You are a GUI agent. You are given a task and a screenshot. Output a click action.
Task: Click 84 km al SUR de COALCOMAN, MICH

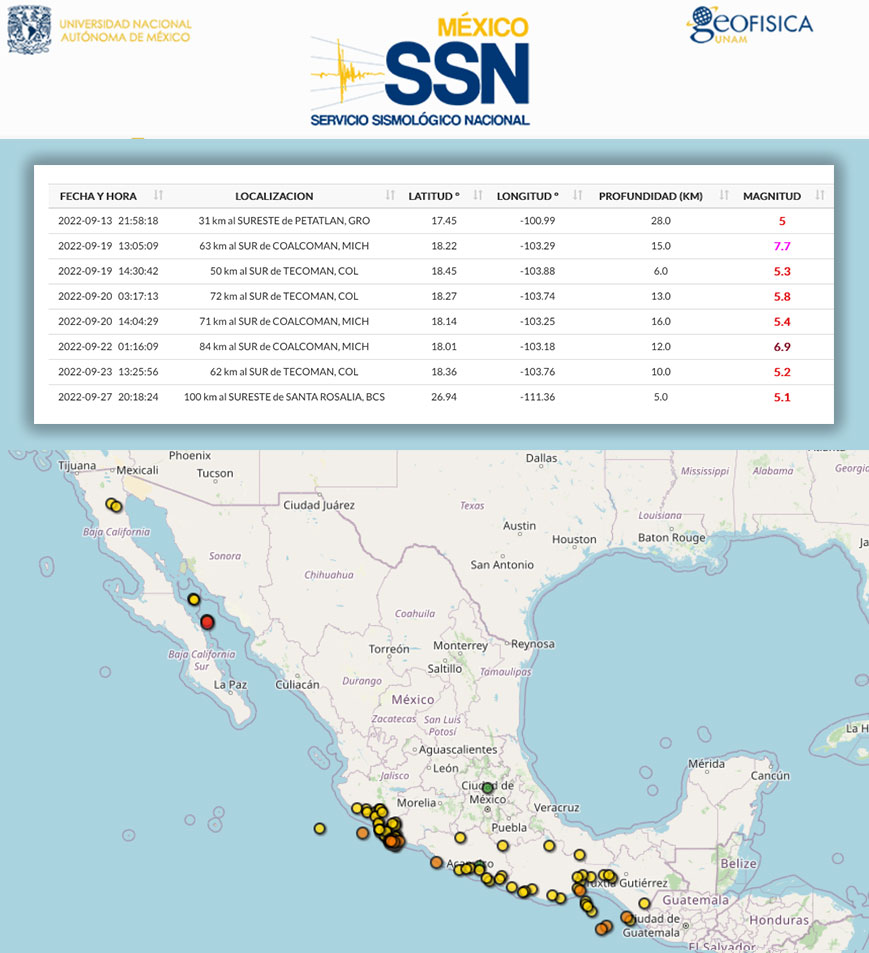(x=284, y=346)
